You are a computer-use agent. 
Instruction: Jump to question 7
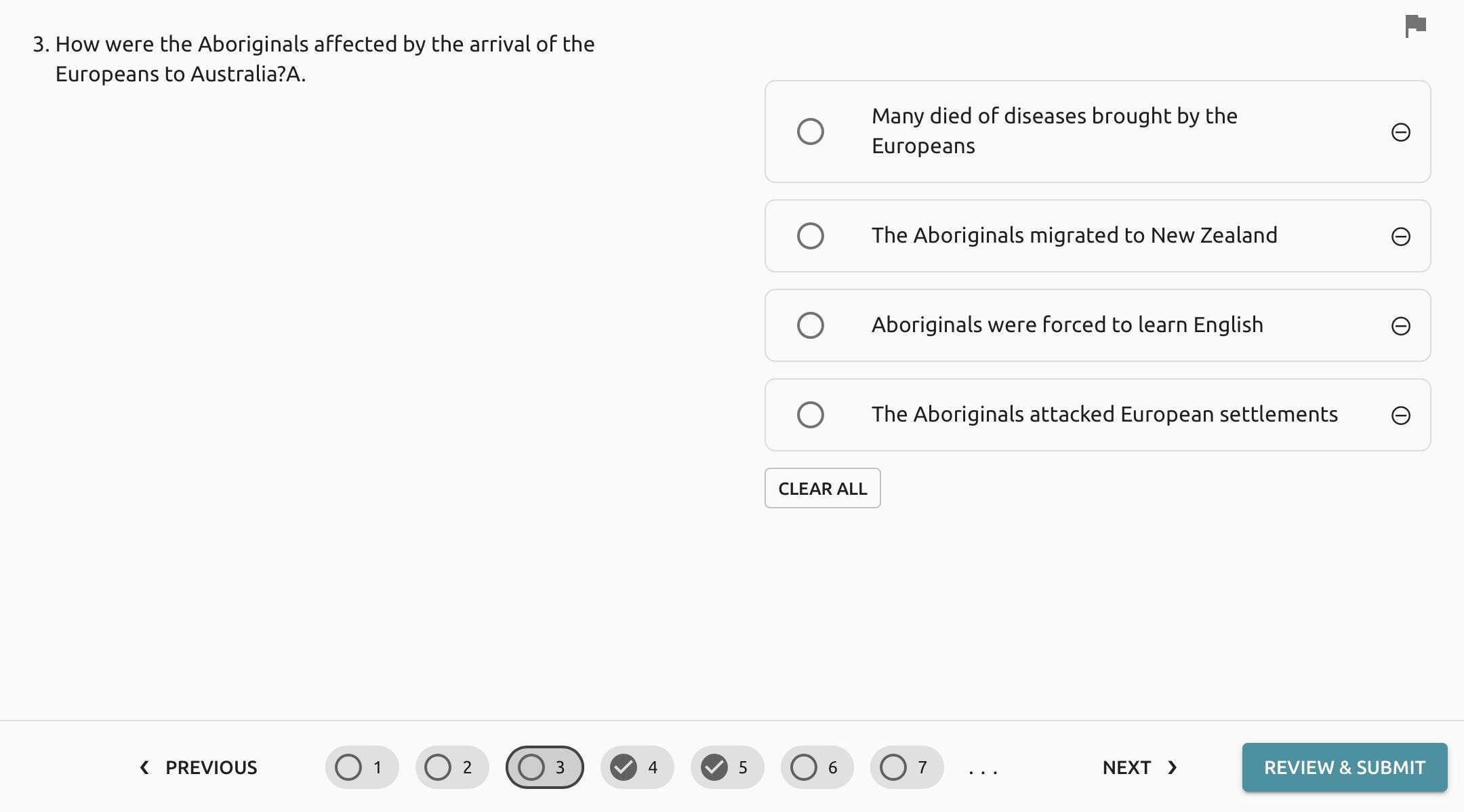[x=907, y=767]
